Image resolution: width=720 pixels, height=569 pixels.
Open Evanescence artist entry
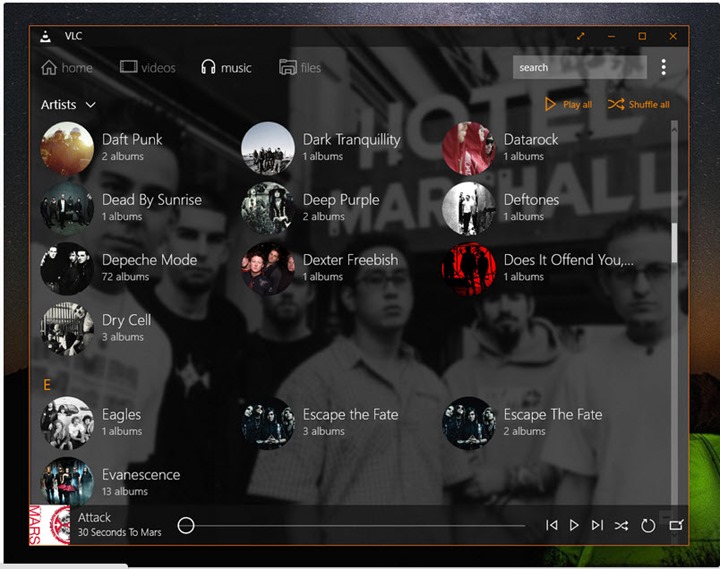pyautogui.click(x=110, y=482)
